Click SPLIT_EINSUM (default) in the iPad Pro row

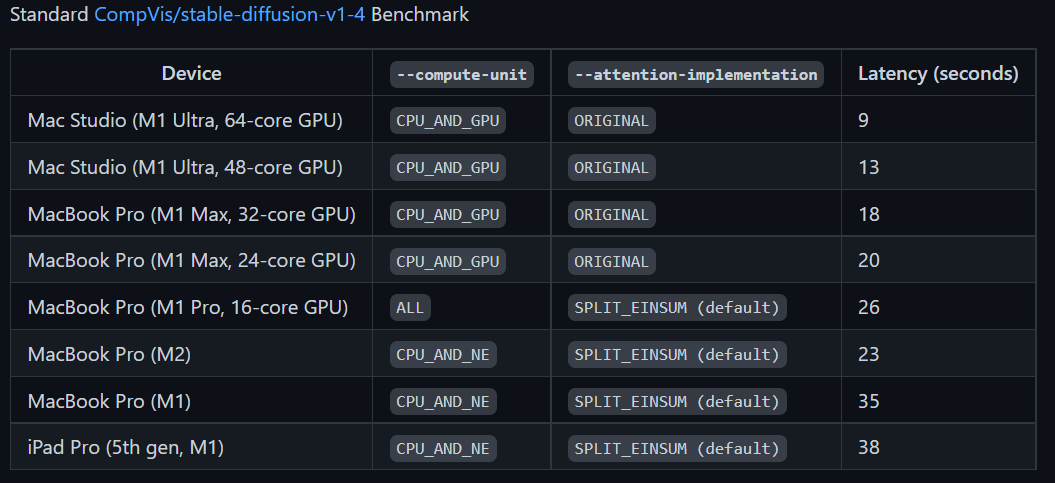tap(677, 449)
